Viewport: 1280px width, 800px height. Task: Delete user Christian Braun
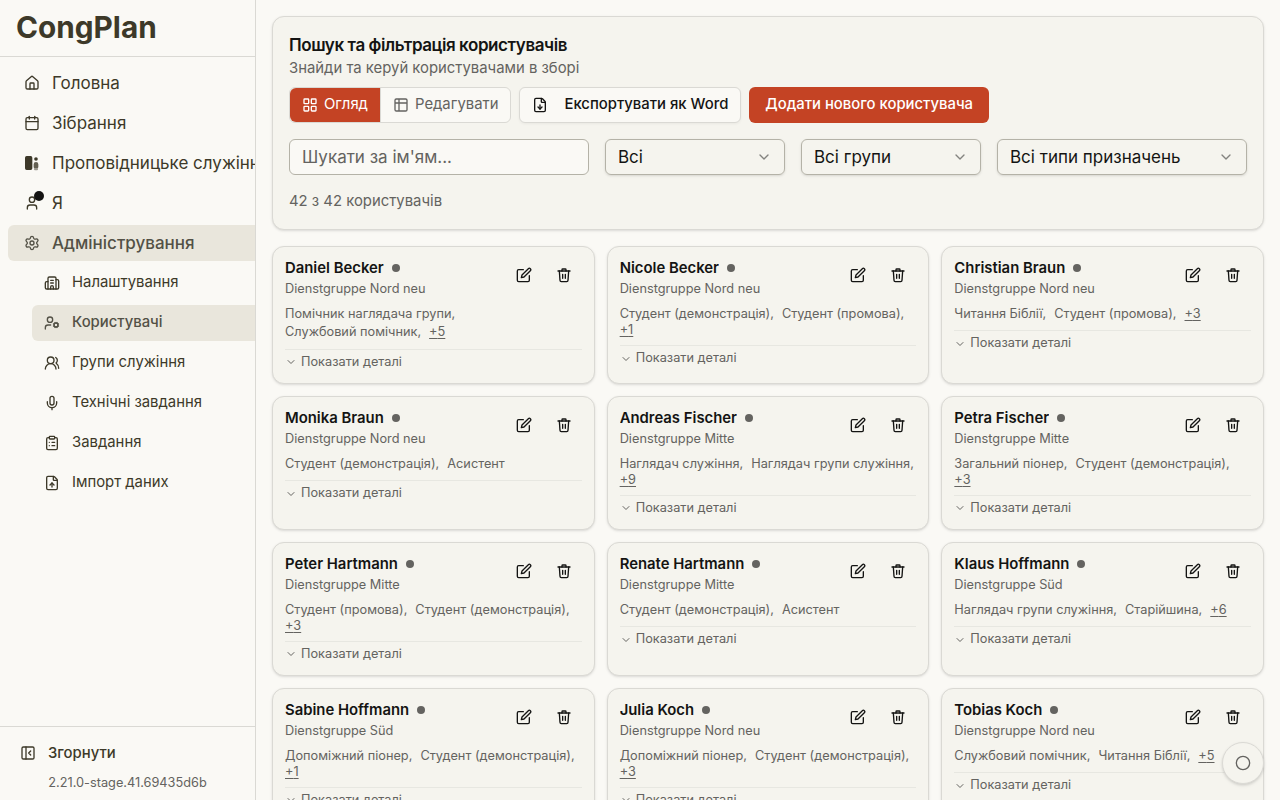click(1233, 275)
